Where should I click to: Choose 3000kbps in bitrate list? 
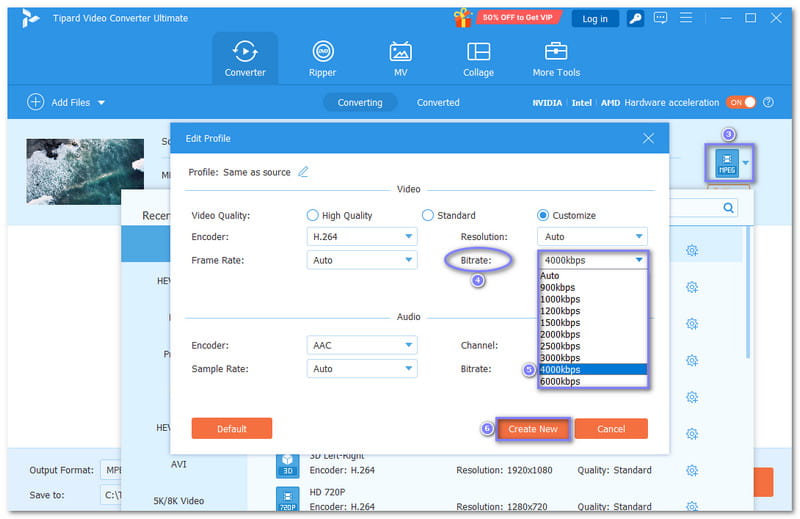point(593,358)
